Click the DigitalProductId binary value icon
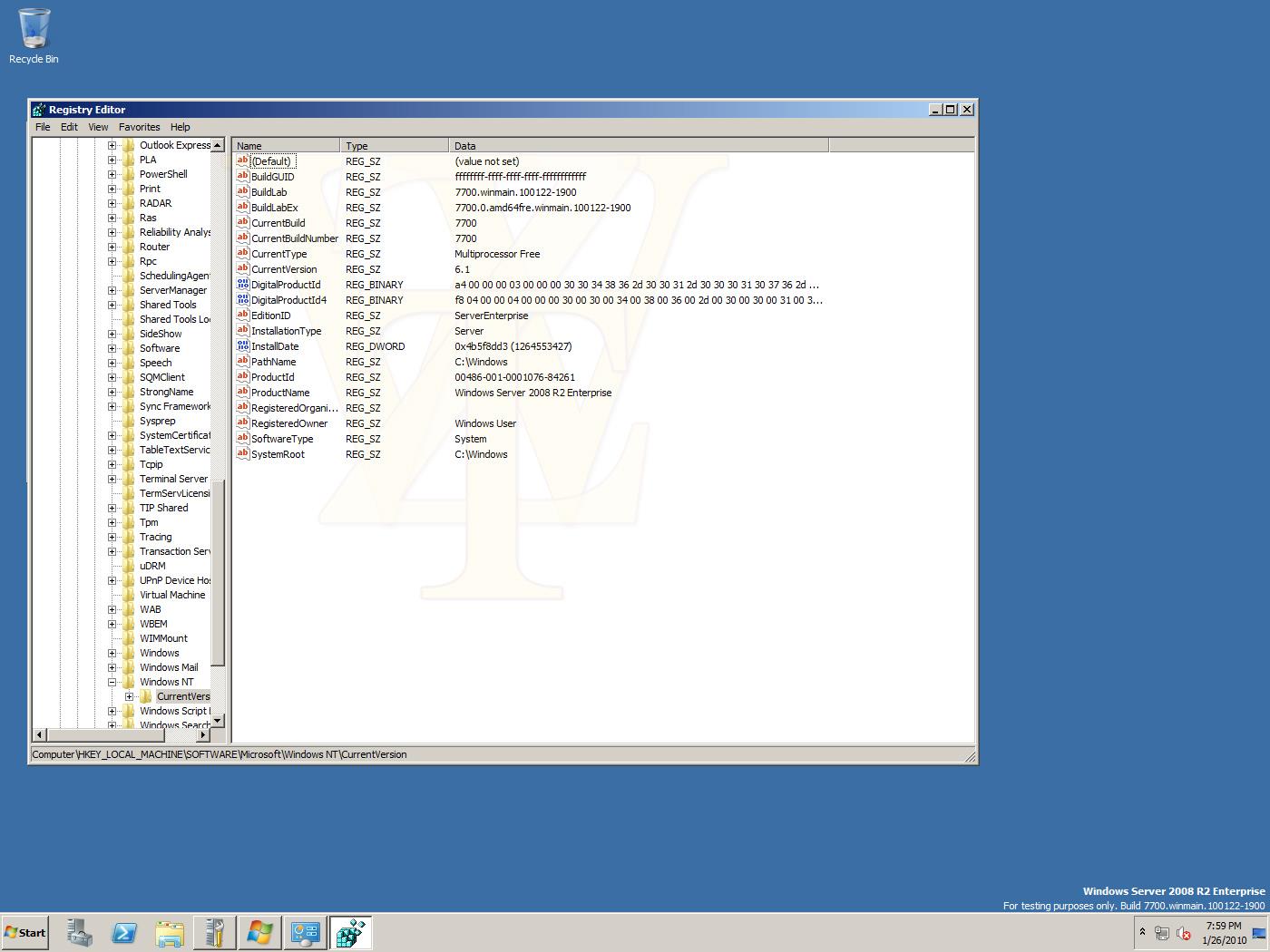1270x952 pixels. click(242, 284)
